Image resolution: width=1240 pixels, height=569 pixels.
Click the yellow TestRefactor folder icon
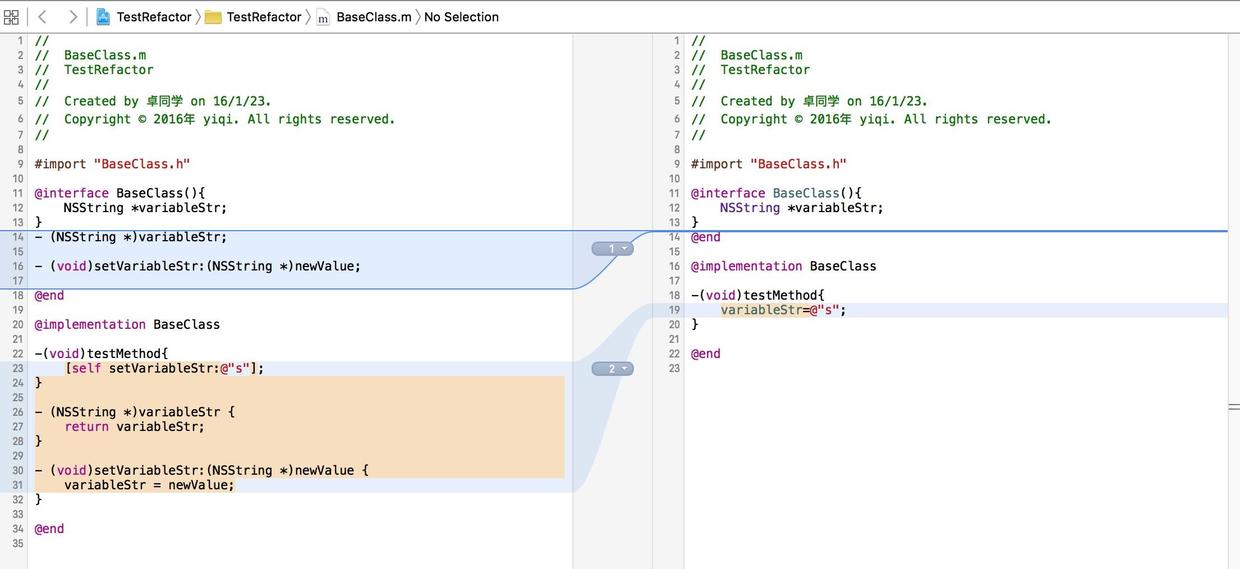[x=213, y=17]
